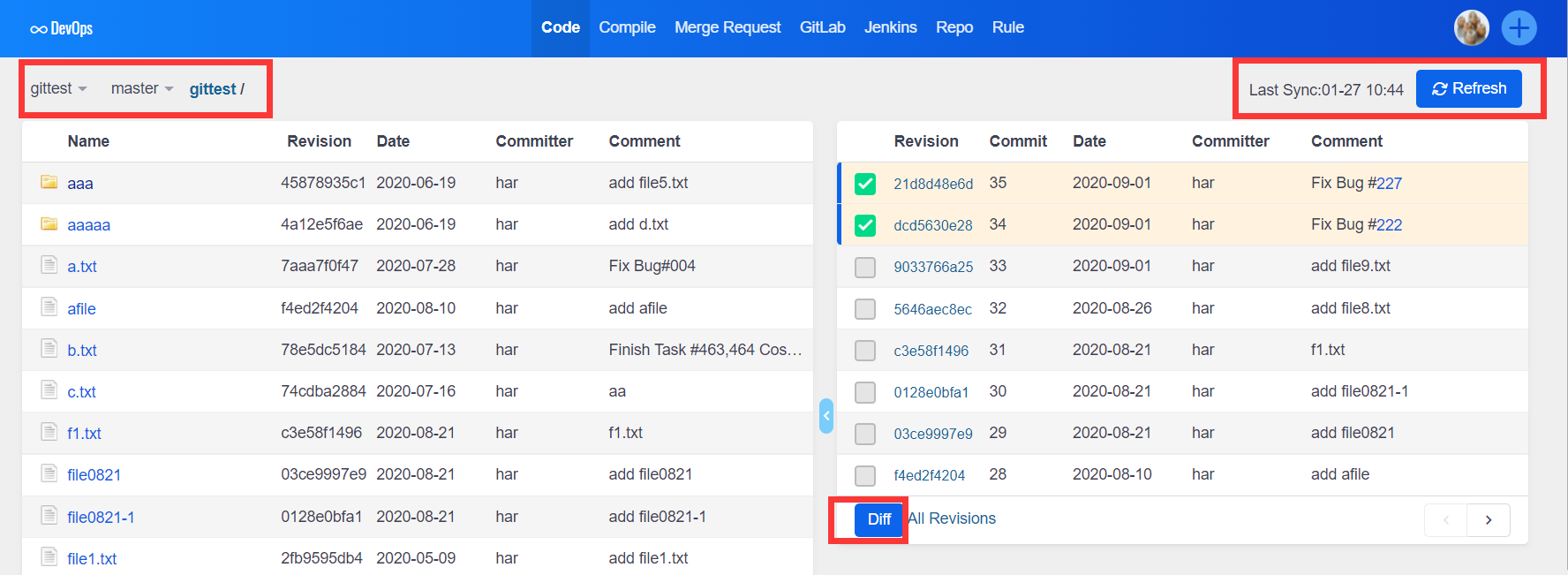Uncheck revision 21d8d48e6d checkbox
Screen dimensions: 1568x575
coord(865,184)
